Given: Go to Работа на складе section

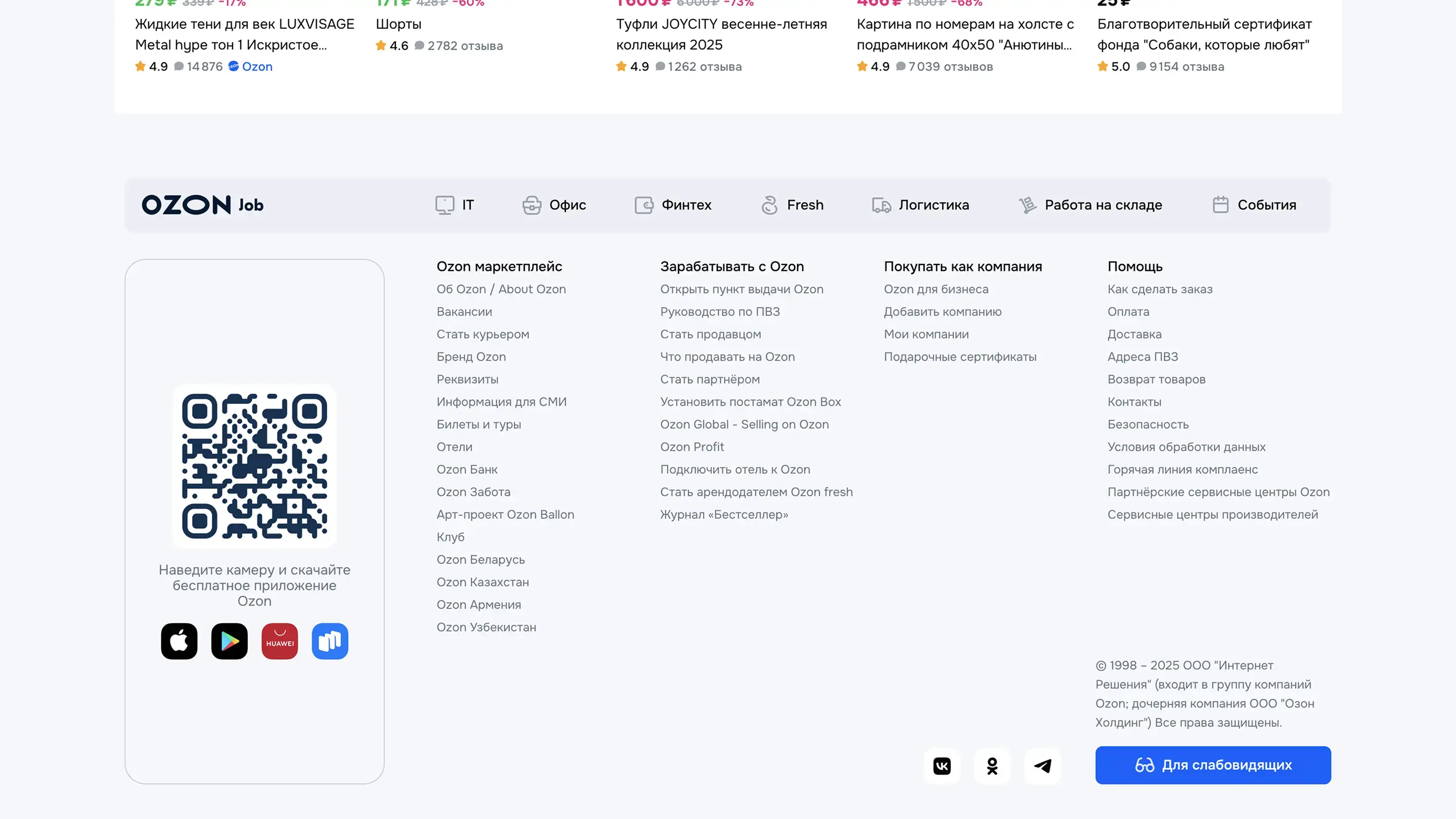Looking at the screenshot, I should pos(1090,205).
